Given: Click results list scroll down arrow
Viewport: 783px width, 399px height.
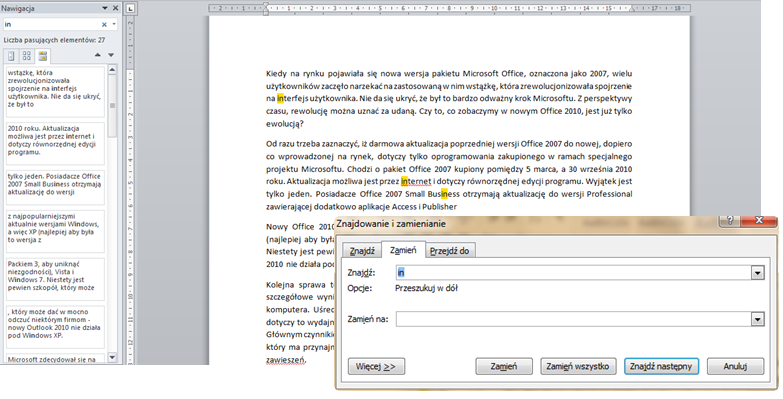Looking at the screenshot, I should [x=112, y=357].
